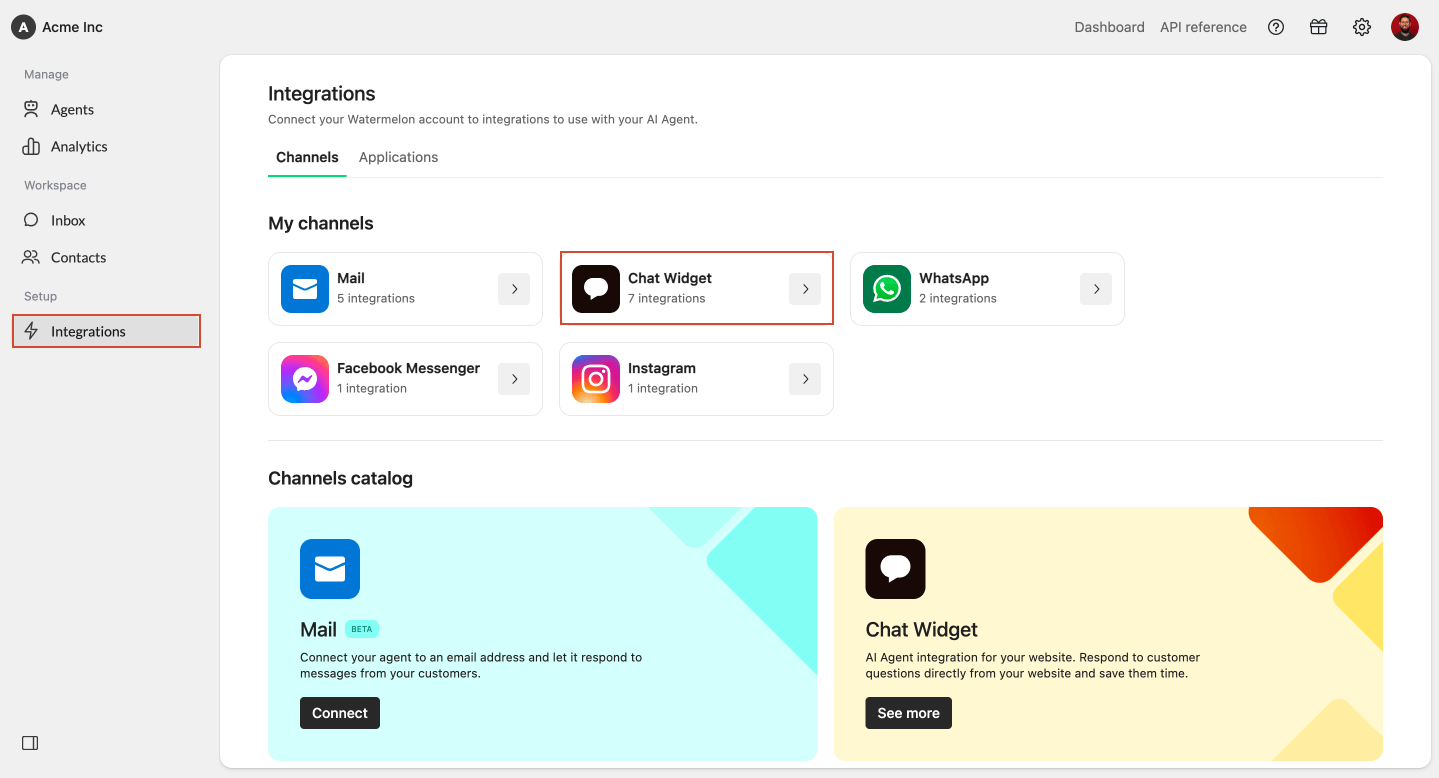1439x778 pixels.
Task: Click the Inbox chat bubble icon
Action: 31,220
